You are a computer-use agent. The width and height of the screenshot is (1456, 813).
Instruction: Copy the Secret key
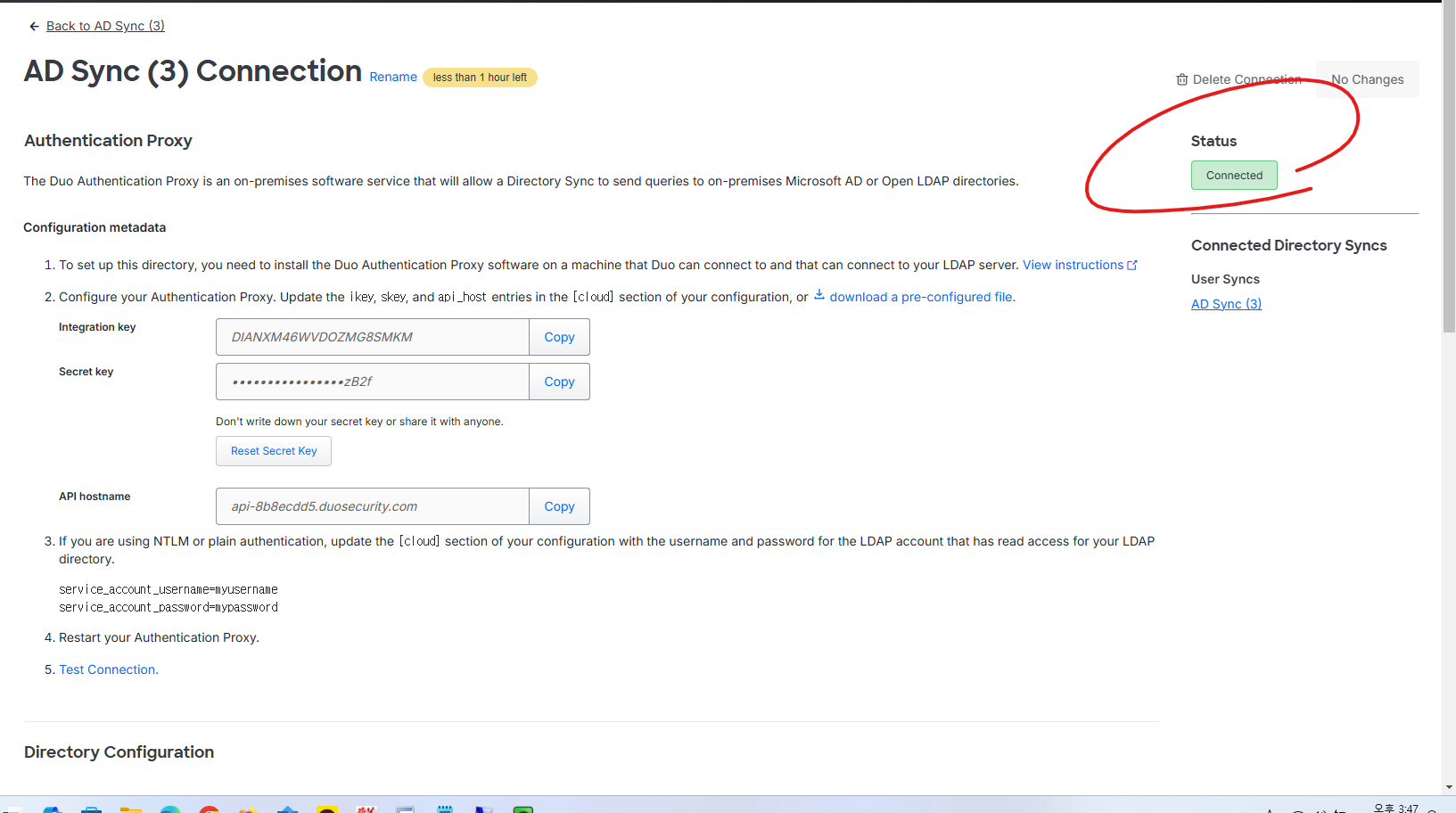pyautogui.click(x=559, y=382)
